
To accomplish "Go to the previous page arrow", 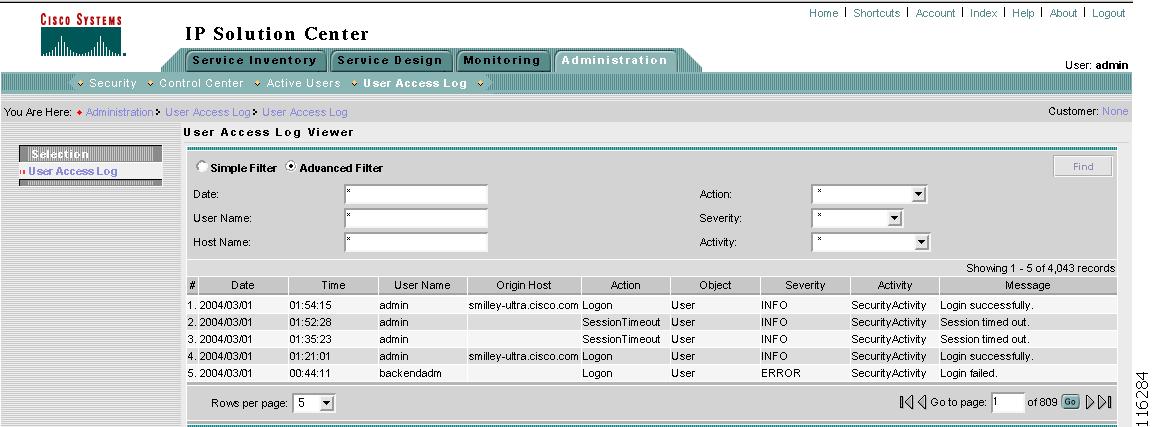I will (921, 403).
